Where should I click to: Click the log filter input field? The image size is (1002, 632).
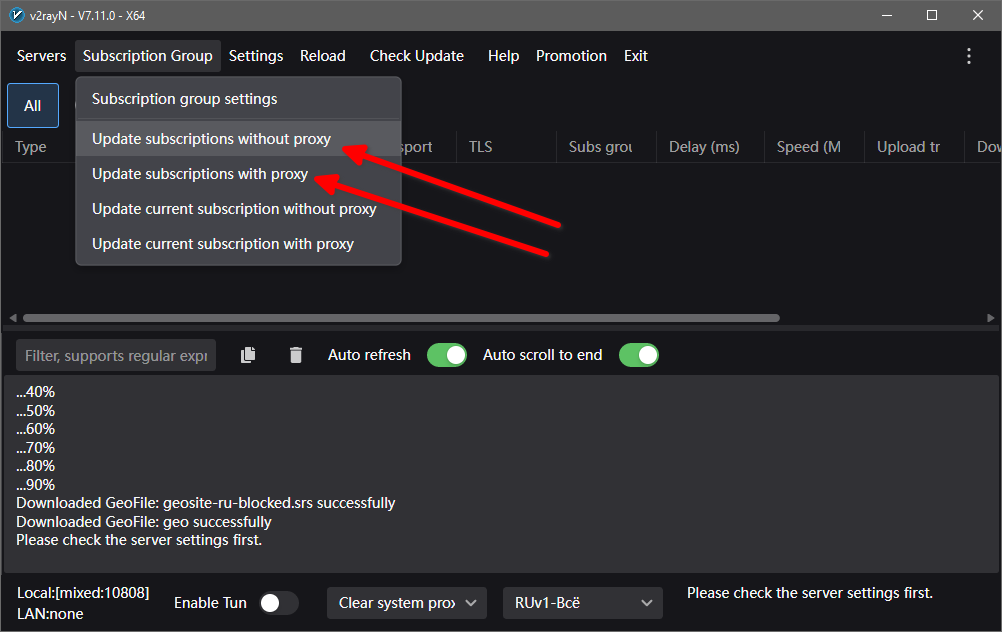(x=116, y=355)
